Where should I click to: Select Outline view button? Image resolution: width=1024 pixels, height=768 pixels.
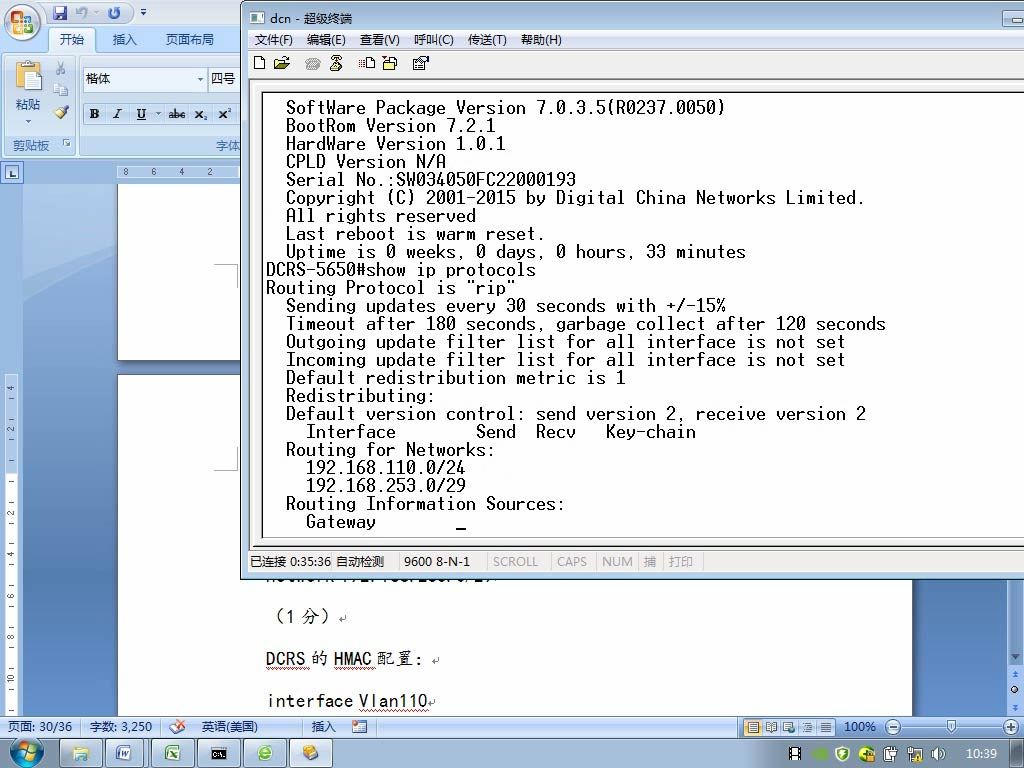[808, 727]
